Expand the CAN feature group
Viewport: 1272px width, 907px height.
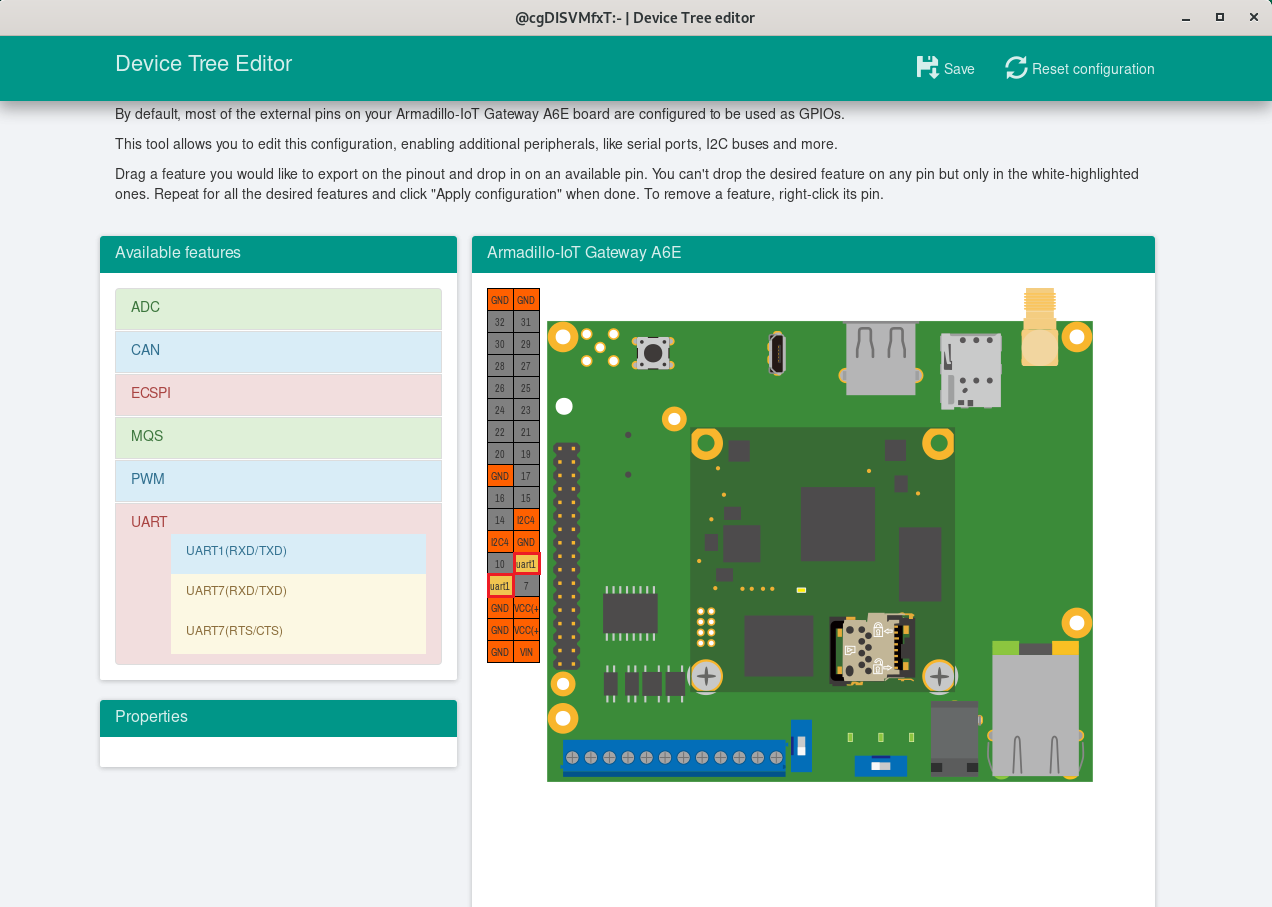pyautogui.click(x=278, y=351)
